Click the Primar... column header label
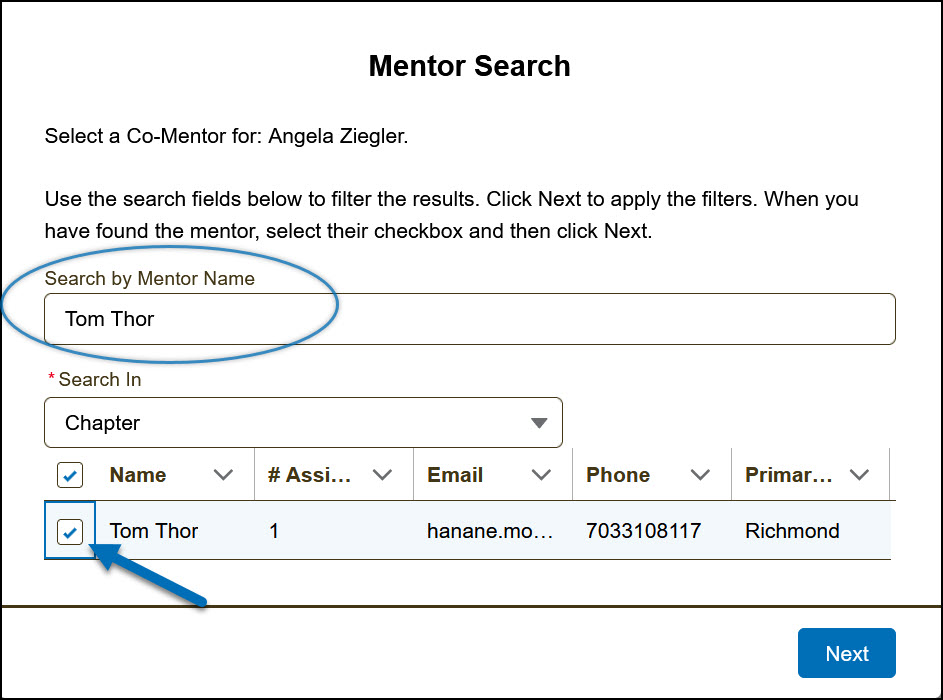 coord(788,475)
